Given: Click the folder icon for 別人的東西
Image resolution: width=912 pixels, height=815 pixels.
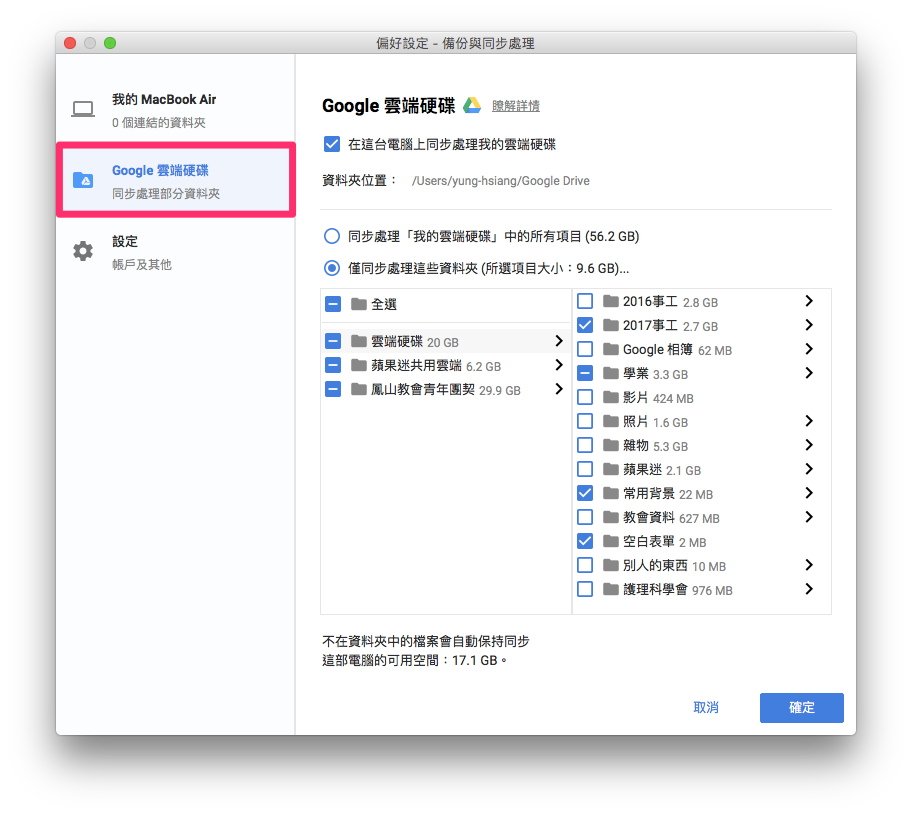Looking at the screenshot, I should [611, 565].
